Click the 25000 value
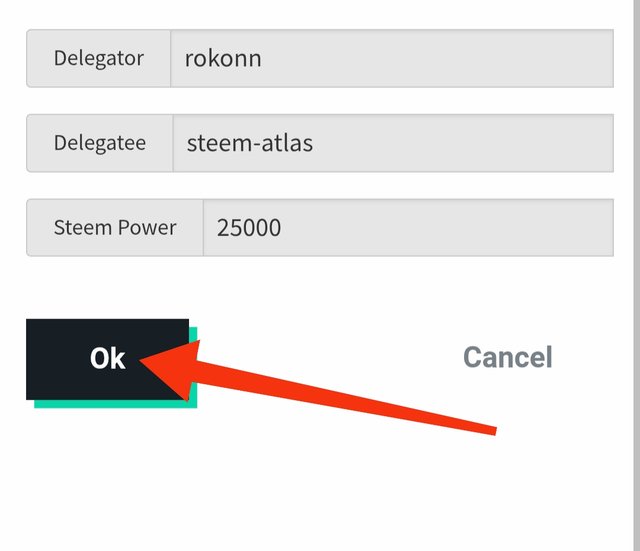This screenshot has height=551, width=640. tap(249, 228)
